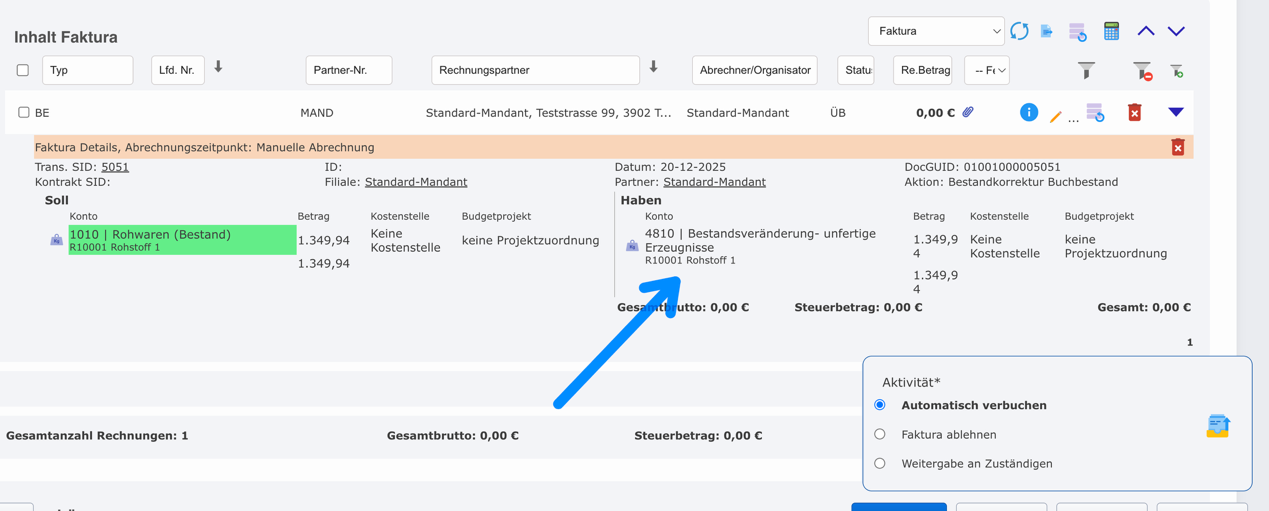Click the ellipsis next to the pencil icon
This screenshot has width=1269, height=511.
(x=1073, y=120)
